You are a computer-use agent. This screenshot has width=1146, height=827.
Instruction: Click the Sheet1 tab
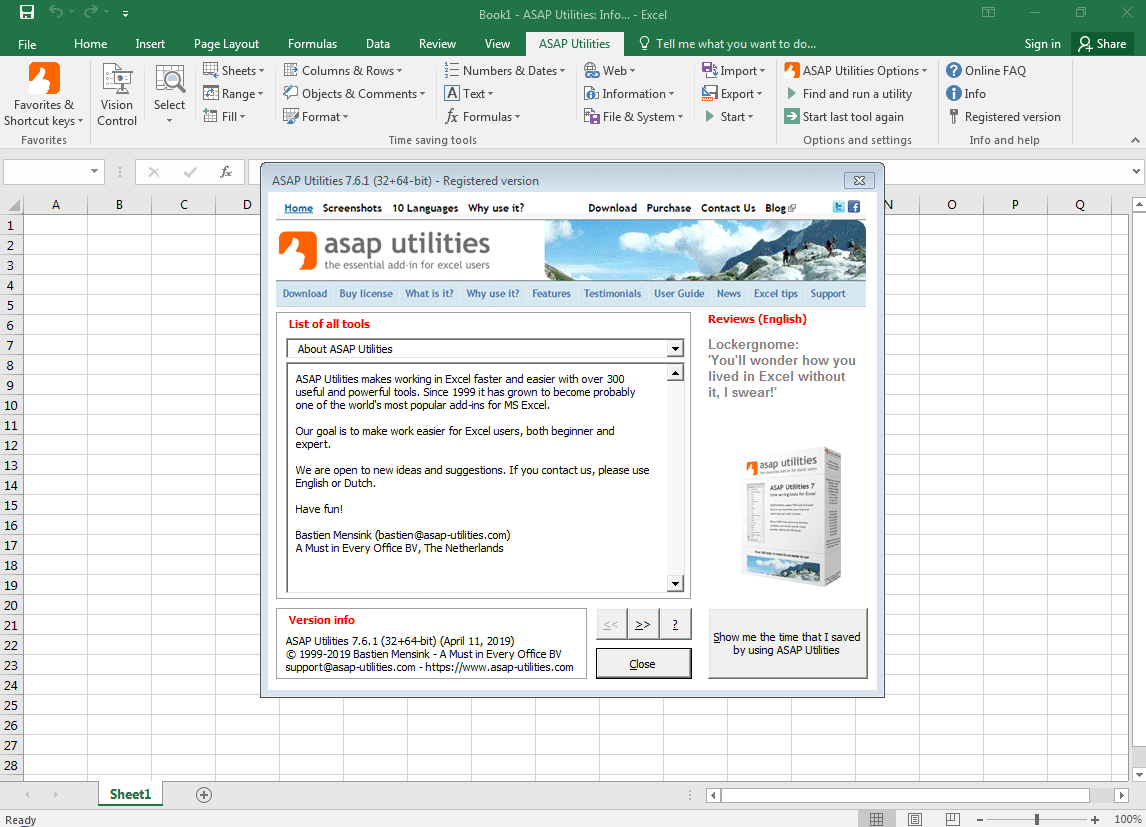130,794
